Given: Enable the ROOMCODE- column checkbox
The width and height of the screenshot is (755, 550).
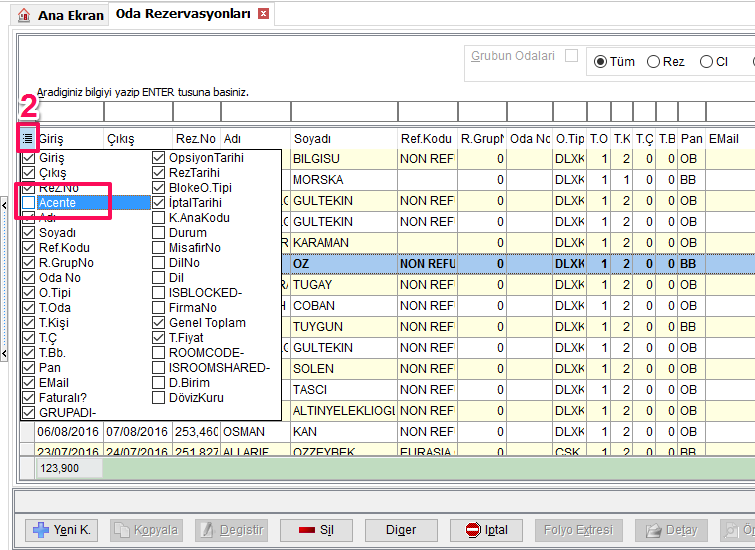Looking at the screenshot, I should pyautogui.click(x=158, y=353).
